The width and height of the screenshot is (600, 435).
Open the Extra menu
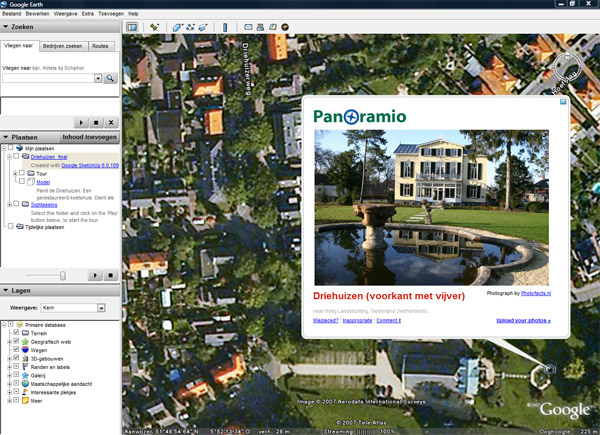point(88,14)
